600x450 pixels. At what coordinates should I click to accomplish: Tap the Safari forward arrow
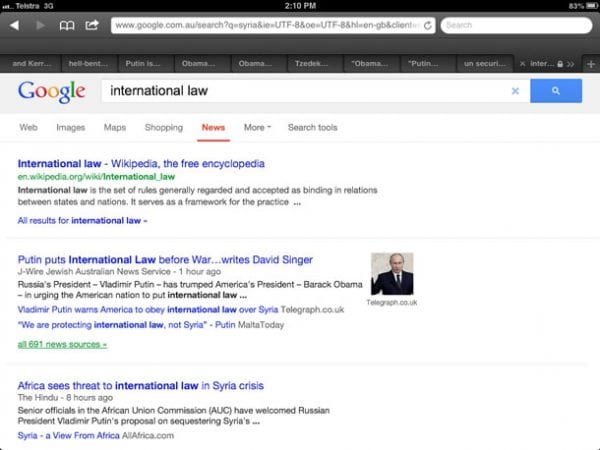41,25
